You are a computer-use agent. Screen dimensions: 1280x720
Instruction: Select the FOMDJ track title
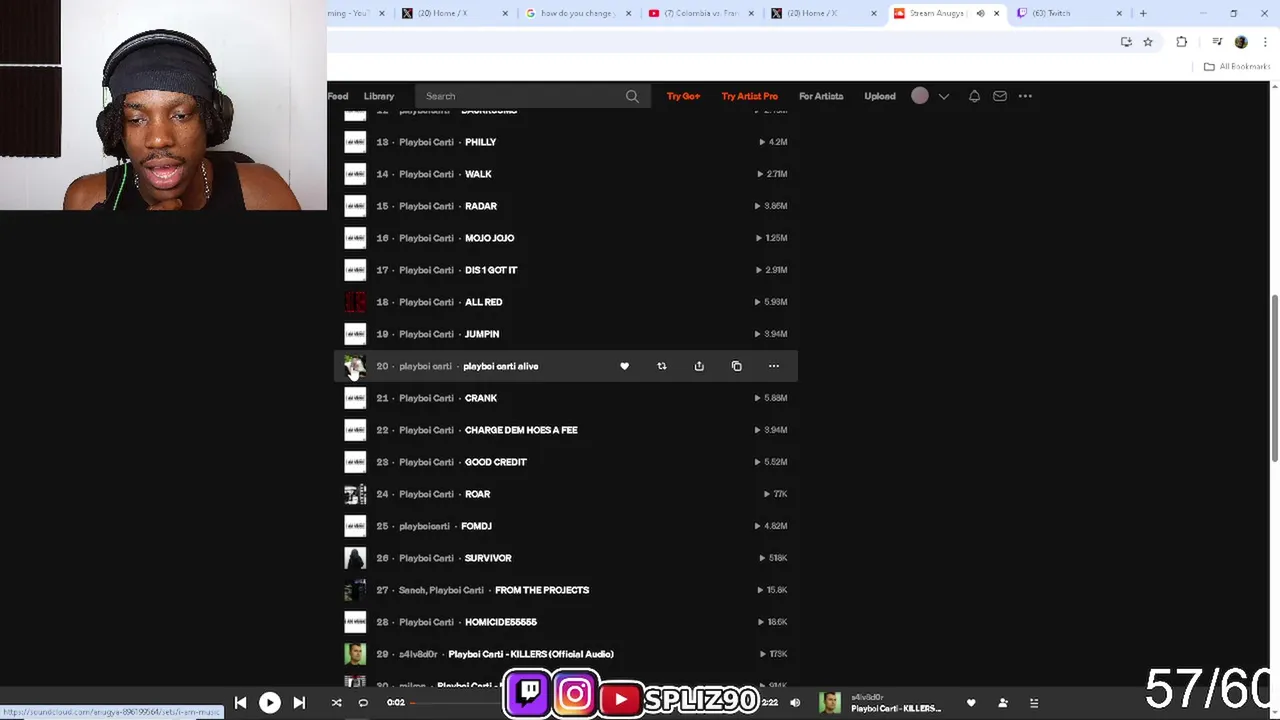point(476,526)
